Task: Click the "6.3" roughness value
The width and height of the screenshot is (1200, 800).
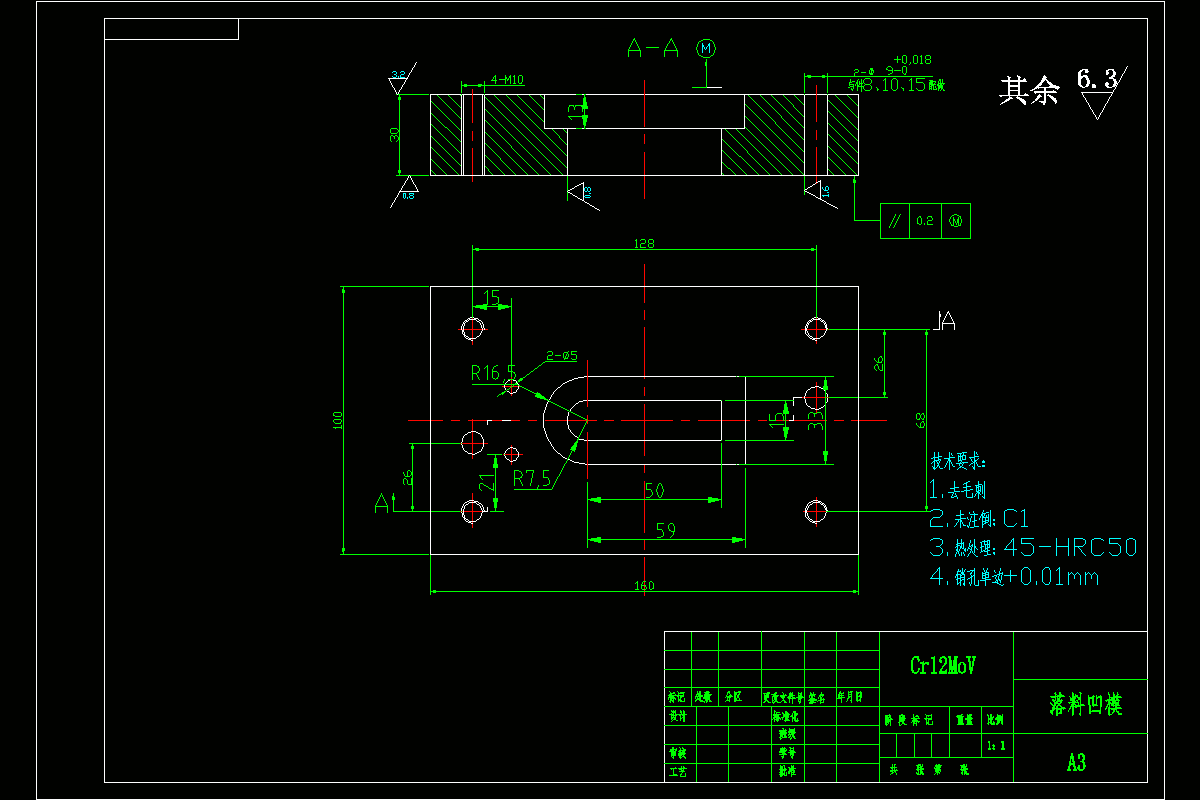Action: 1096,78
